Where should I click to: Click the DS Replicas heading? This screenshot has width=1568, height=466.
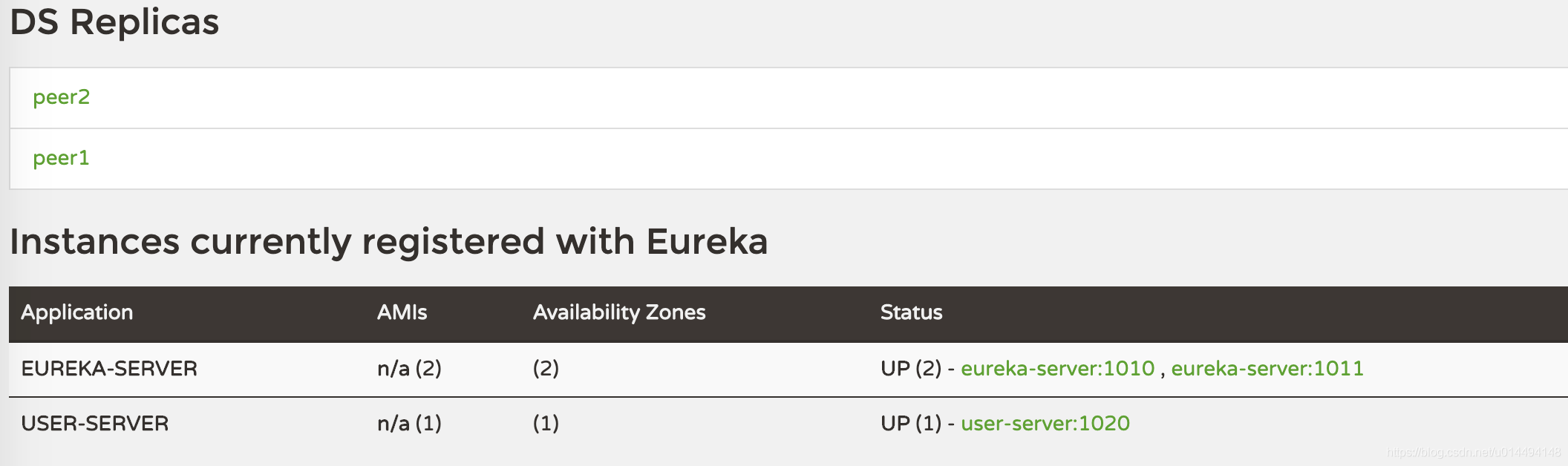click(114, 22)
